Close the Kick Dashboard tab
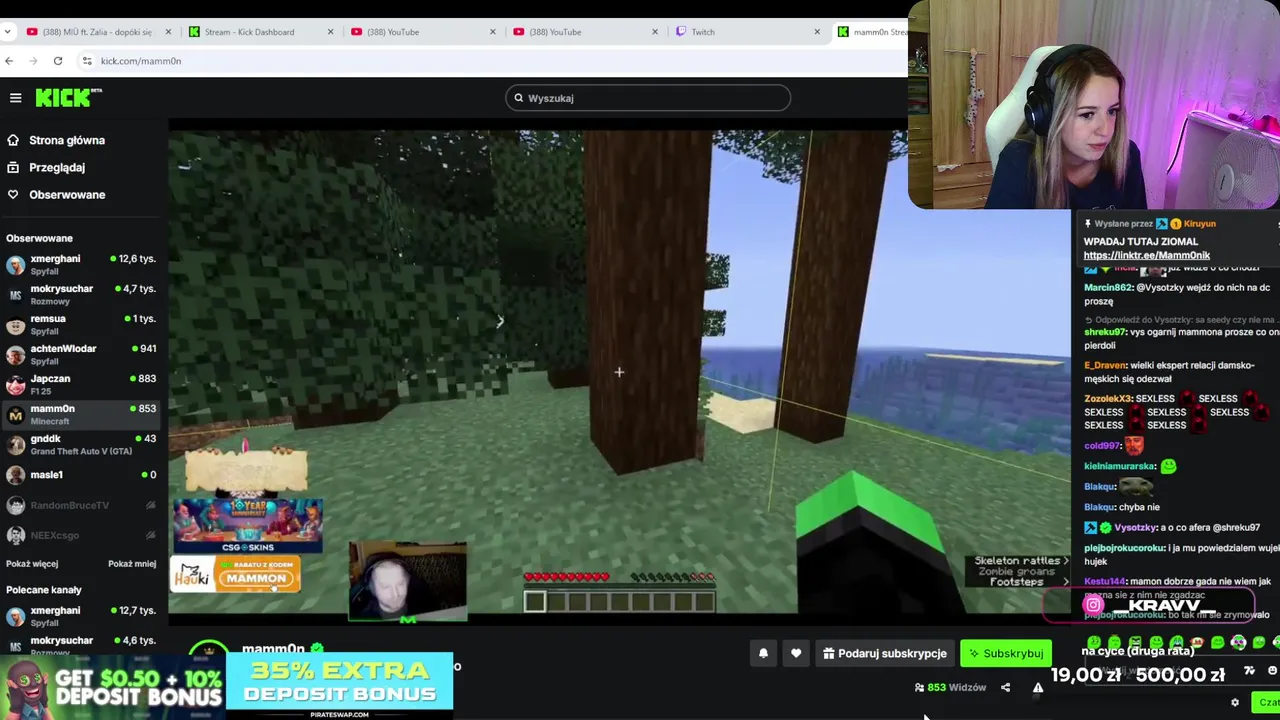Screen dimensions: 1280x720 330,32
